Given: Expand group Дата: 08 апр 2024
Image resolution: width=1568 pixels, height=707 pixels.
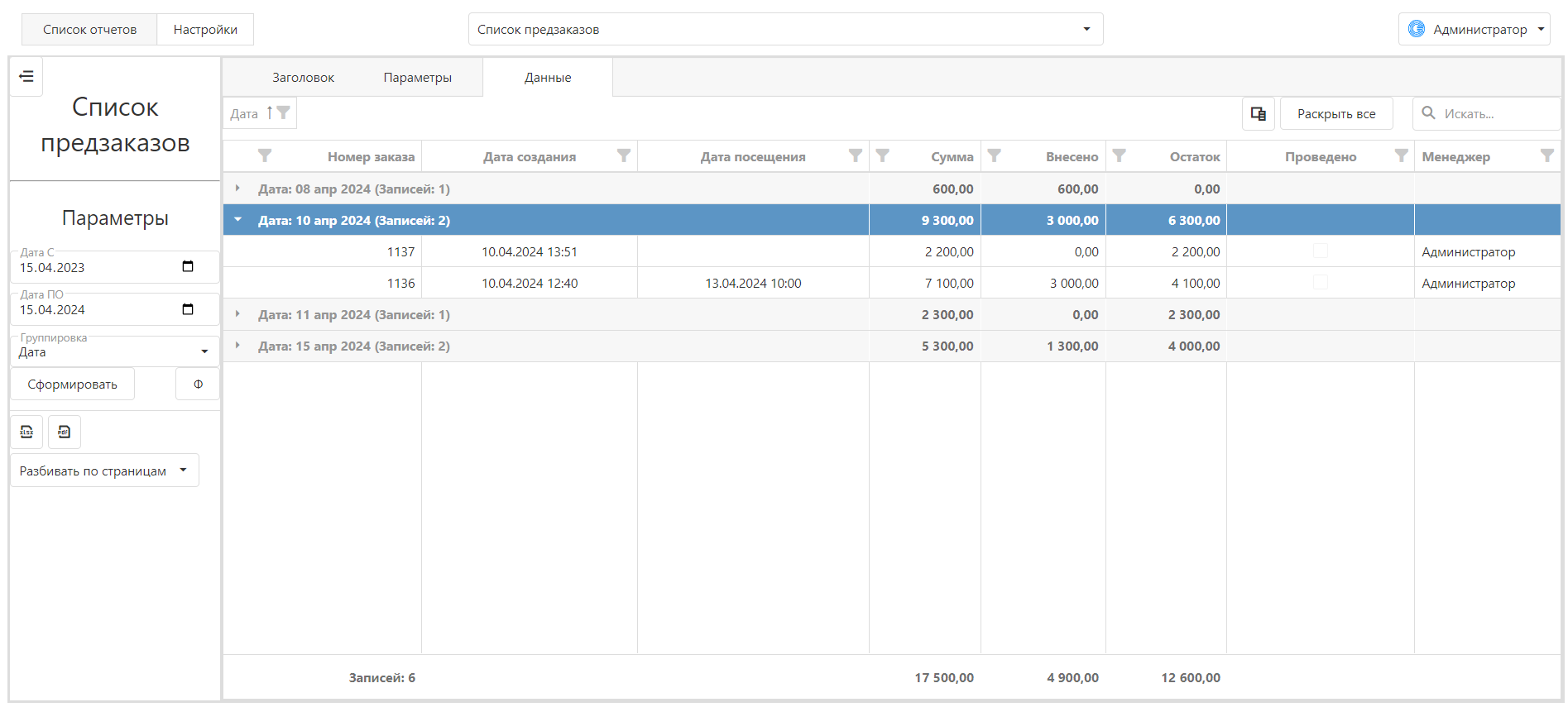Looking at the screenshot, I should [237, 189].
